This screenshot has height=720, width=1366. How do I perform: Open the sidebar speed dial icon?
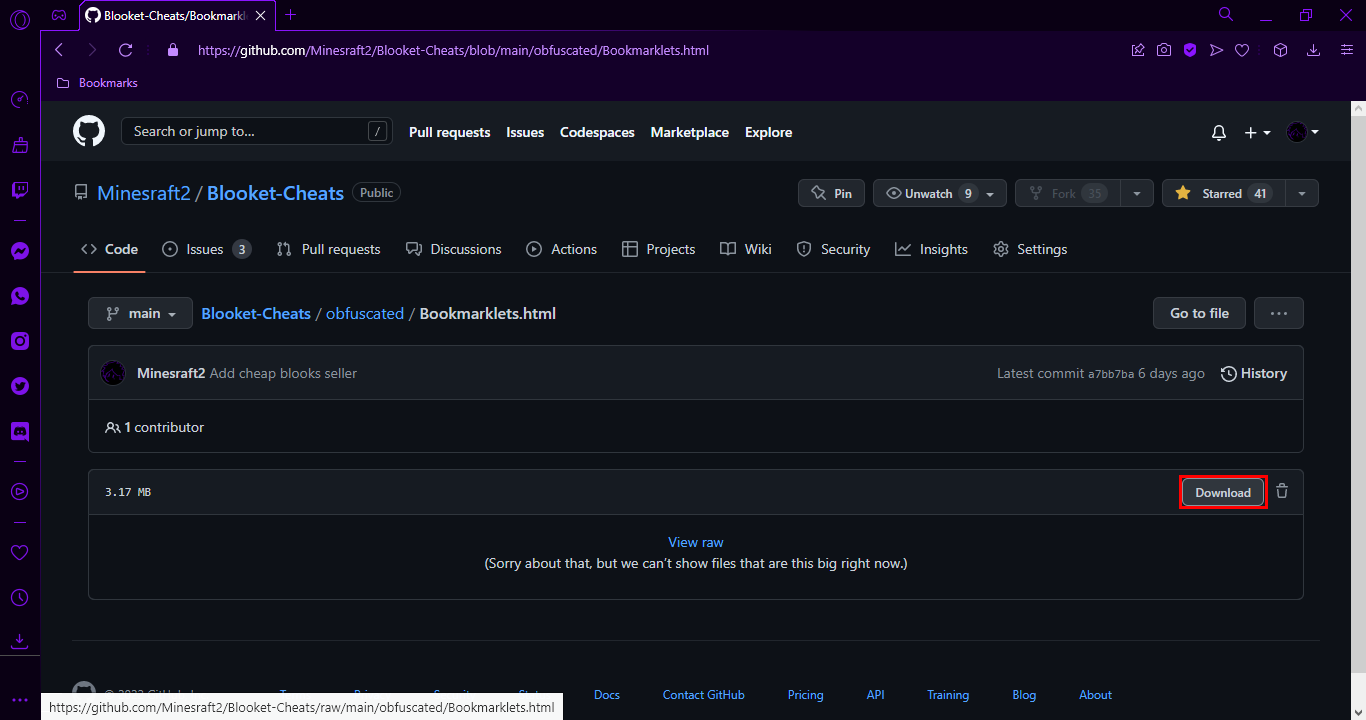click(x=20, y=100)
